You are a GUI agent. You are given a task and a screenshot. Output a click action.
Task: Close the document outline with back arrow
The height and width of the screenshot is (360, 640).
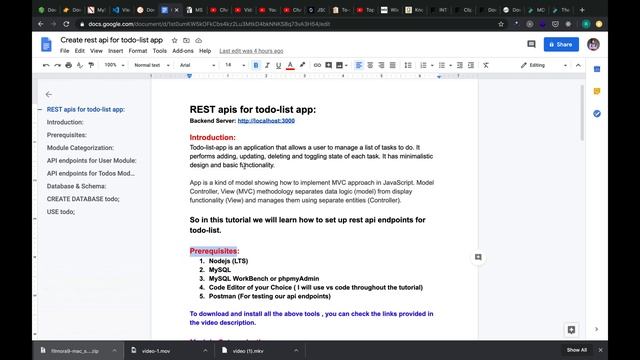pos(49,94)
